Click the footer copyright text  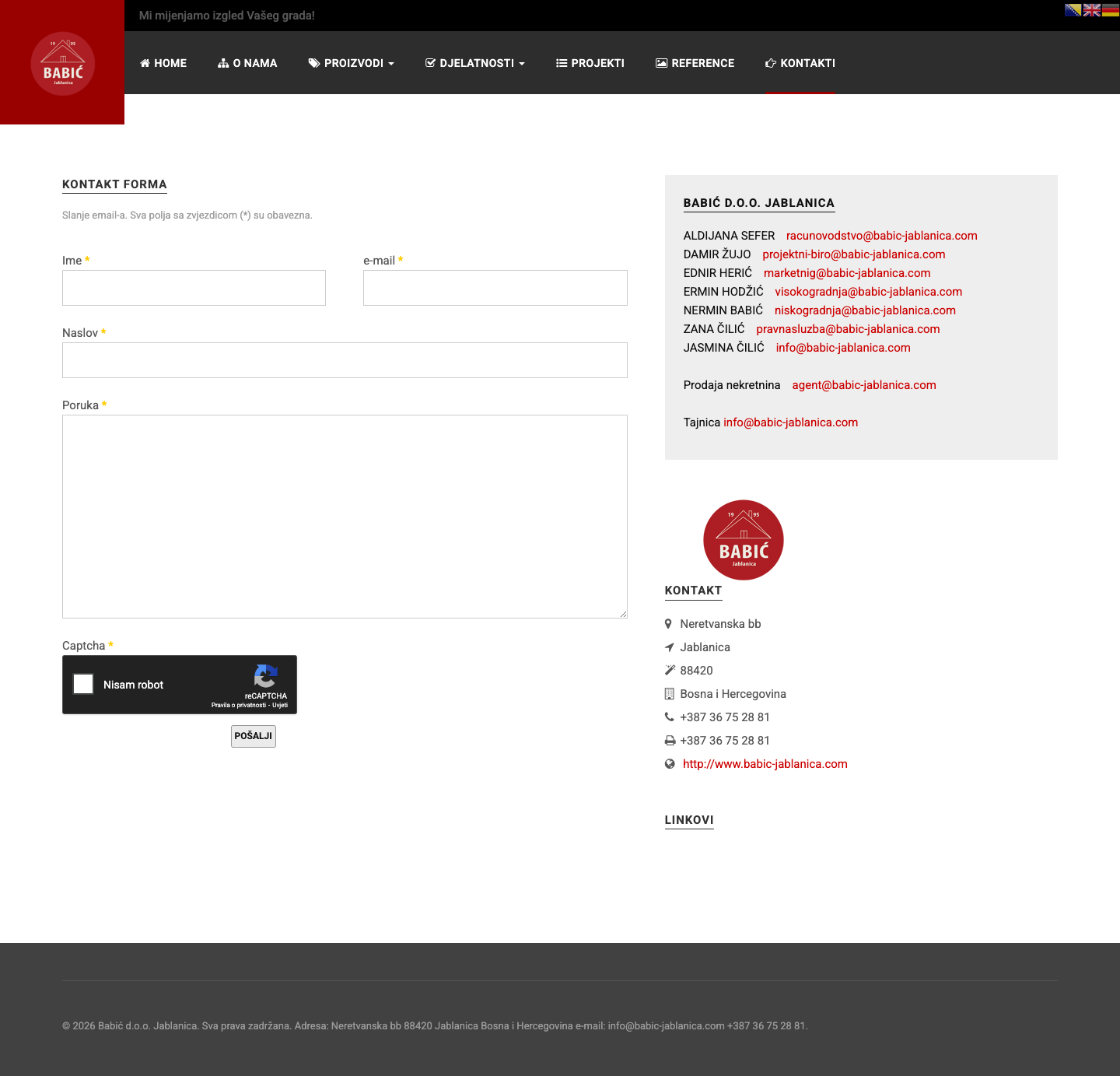pyautogui.click(x=435, y=1026)
